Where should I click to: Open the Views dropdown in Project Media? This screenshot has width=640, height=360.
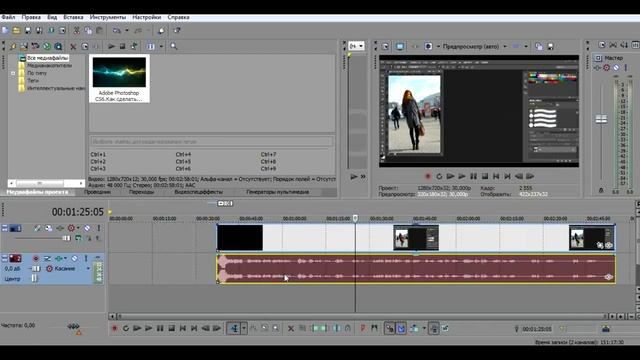(x=161, y=47)
